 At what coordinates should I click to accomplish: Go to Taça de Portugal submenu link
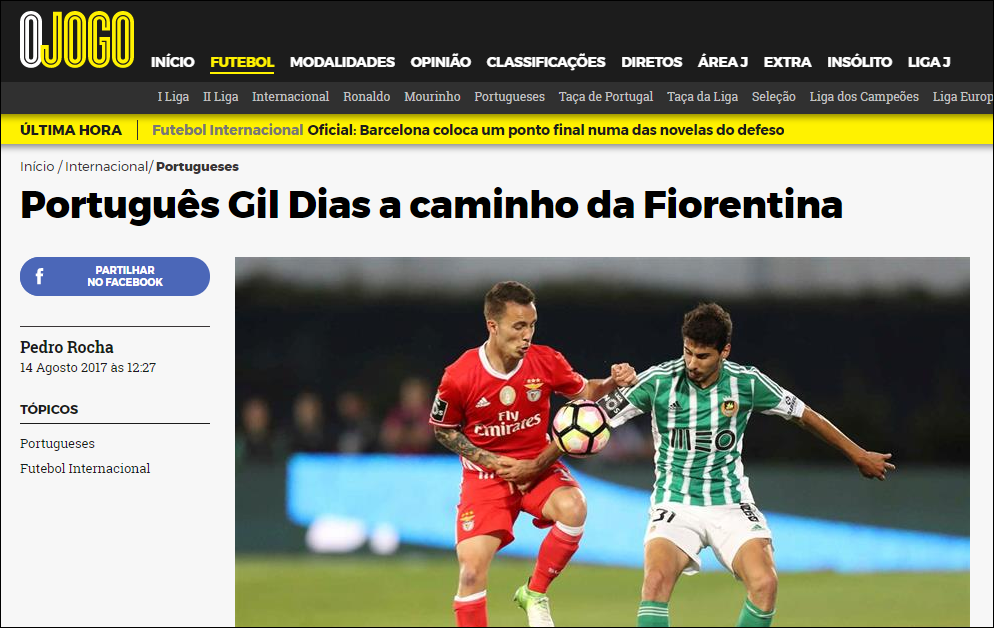[x=605, y=96]
